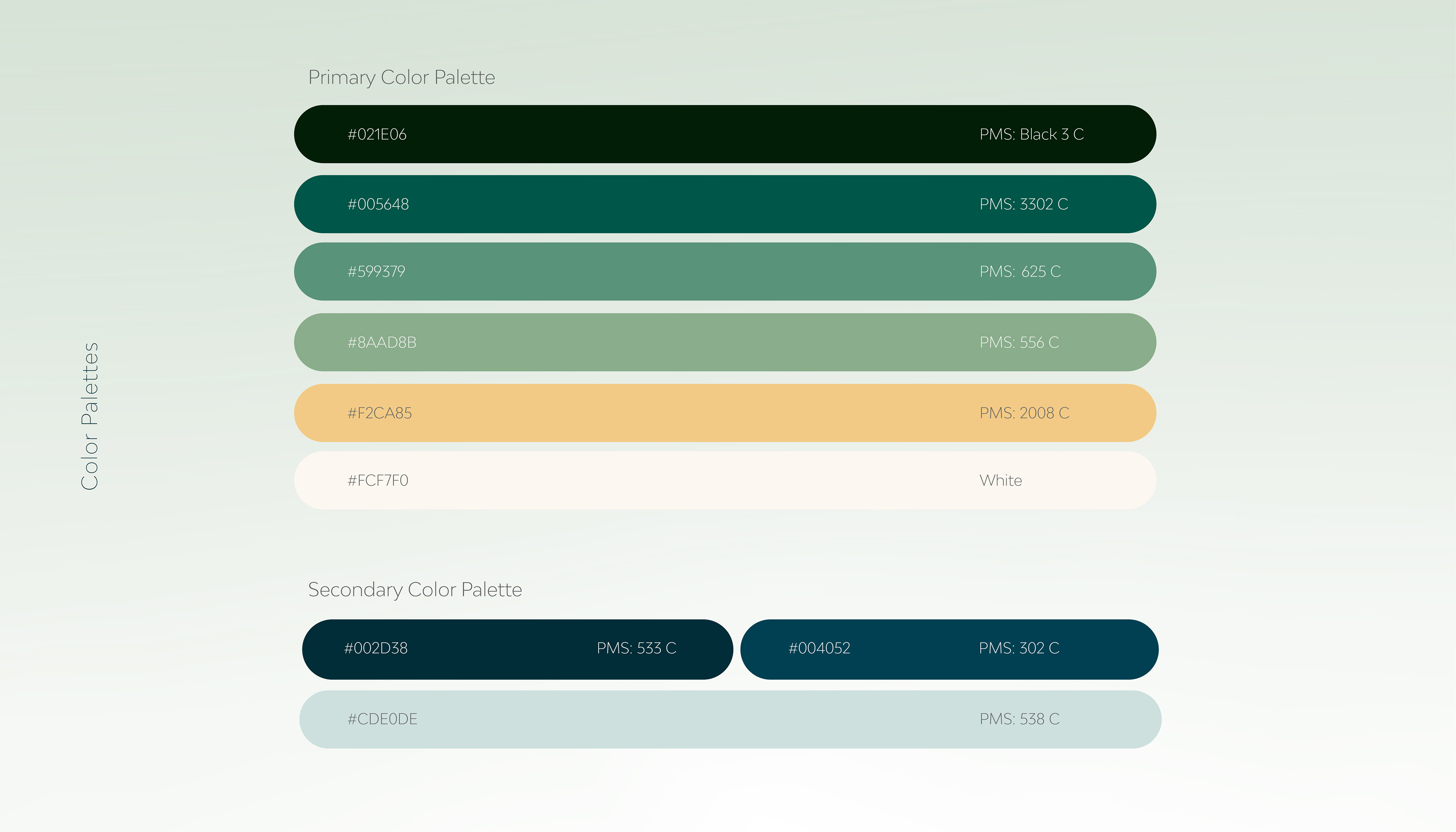
Task: Click the PMS: 302 C label
Action: click(1018, 648)
